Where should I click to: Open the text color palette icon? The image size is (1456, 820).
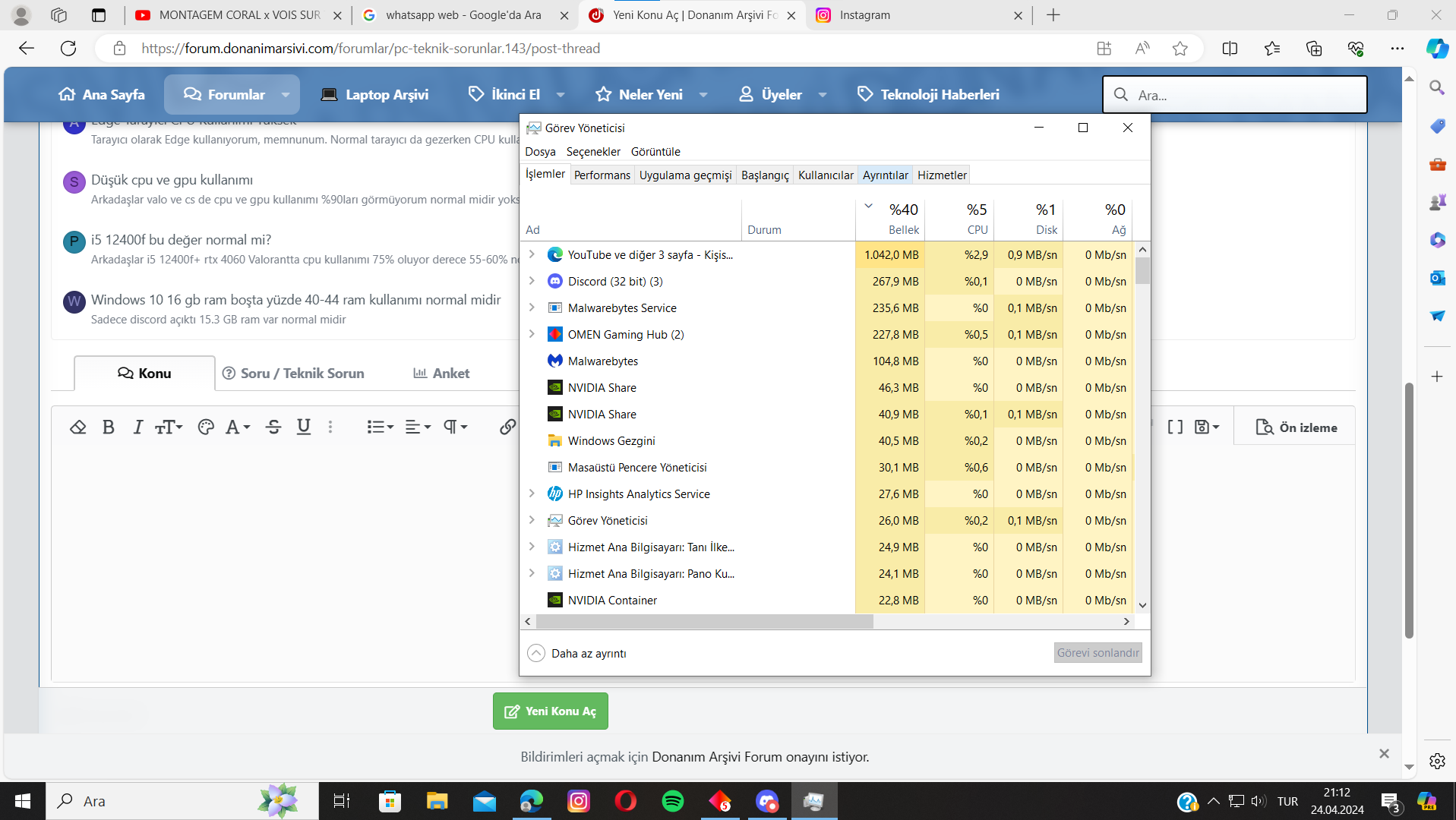(x=205, y=427)
